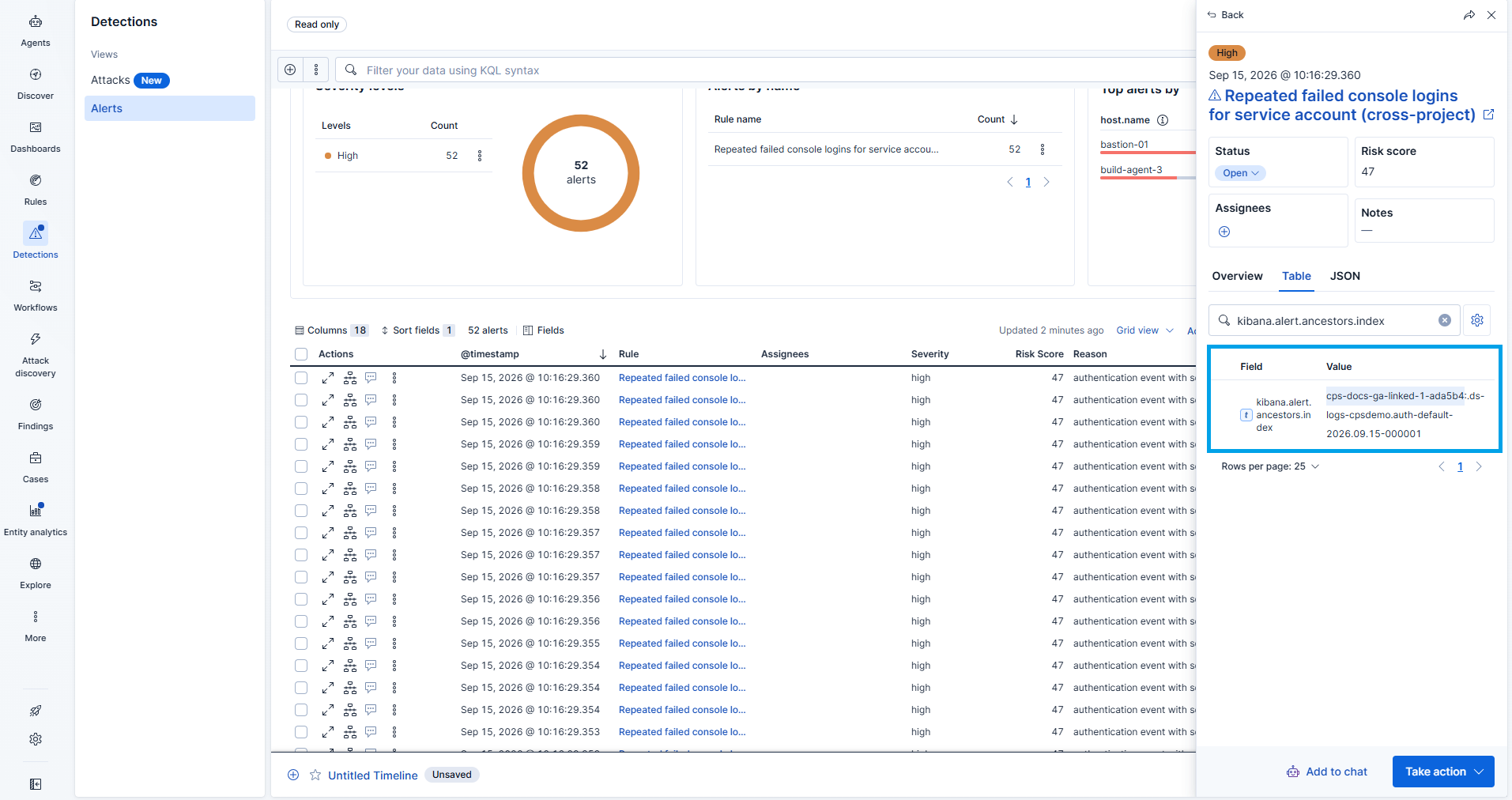This screenshot has width=1512, height=800.
Task: Open the Grid view dropdown
Action: [x=1144, y=330]
